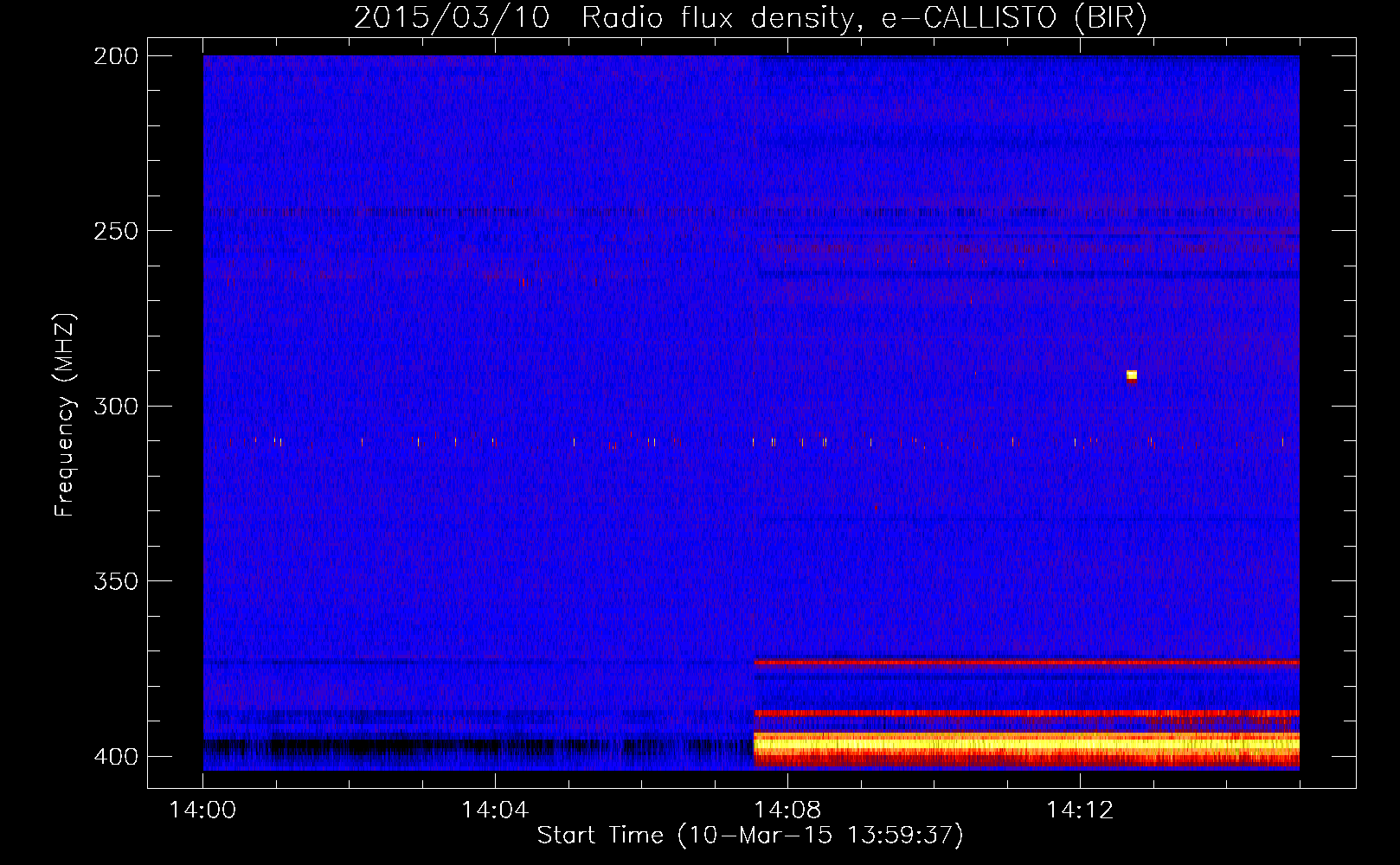This screenshot has width=1400, height=865.
Task: Click the thin red band near 373 MHz
Action: [x=1026, y=663]
